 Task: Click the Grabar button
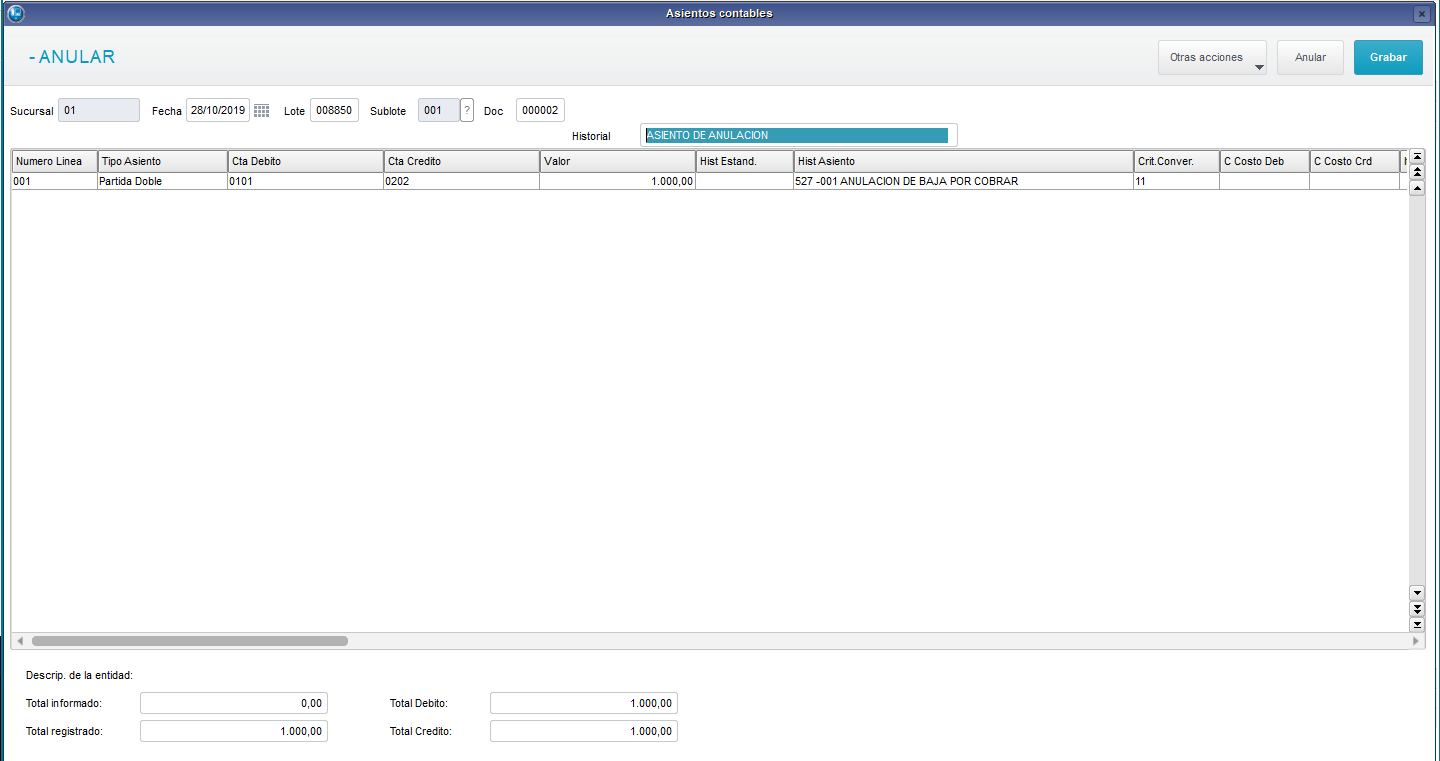(x=1388, y=57)
